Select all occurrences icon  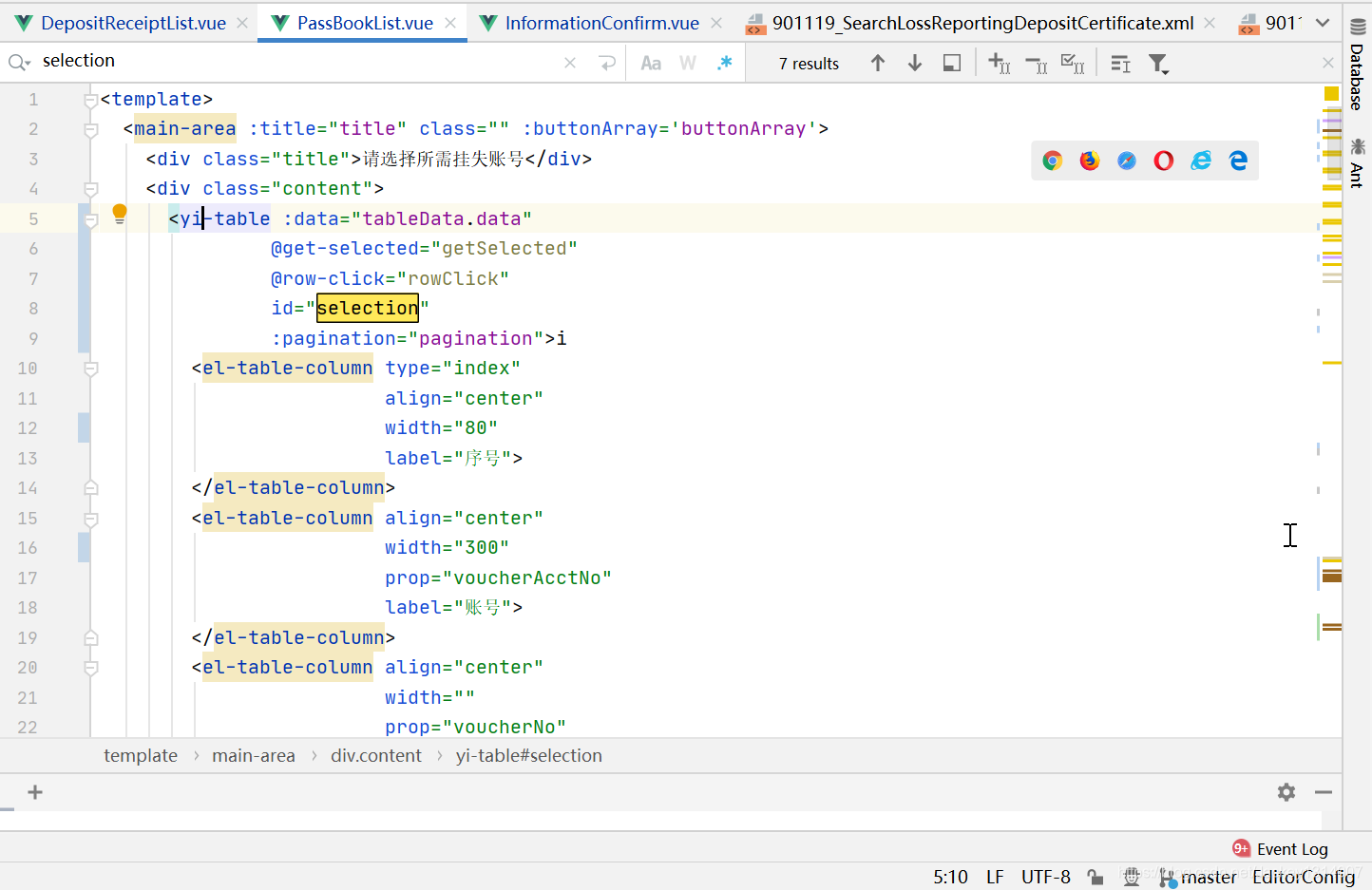coord(1073,63)
